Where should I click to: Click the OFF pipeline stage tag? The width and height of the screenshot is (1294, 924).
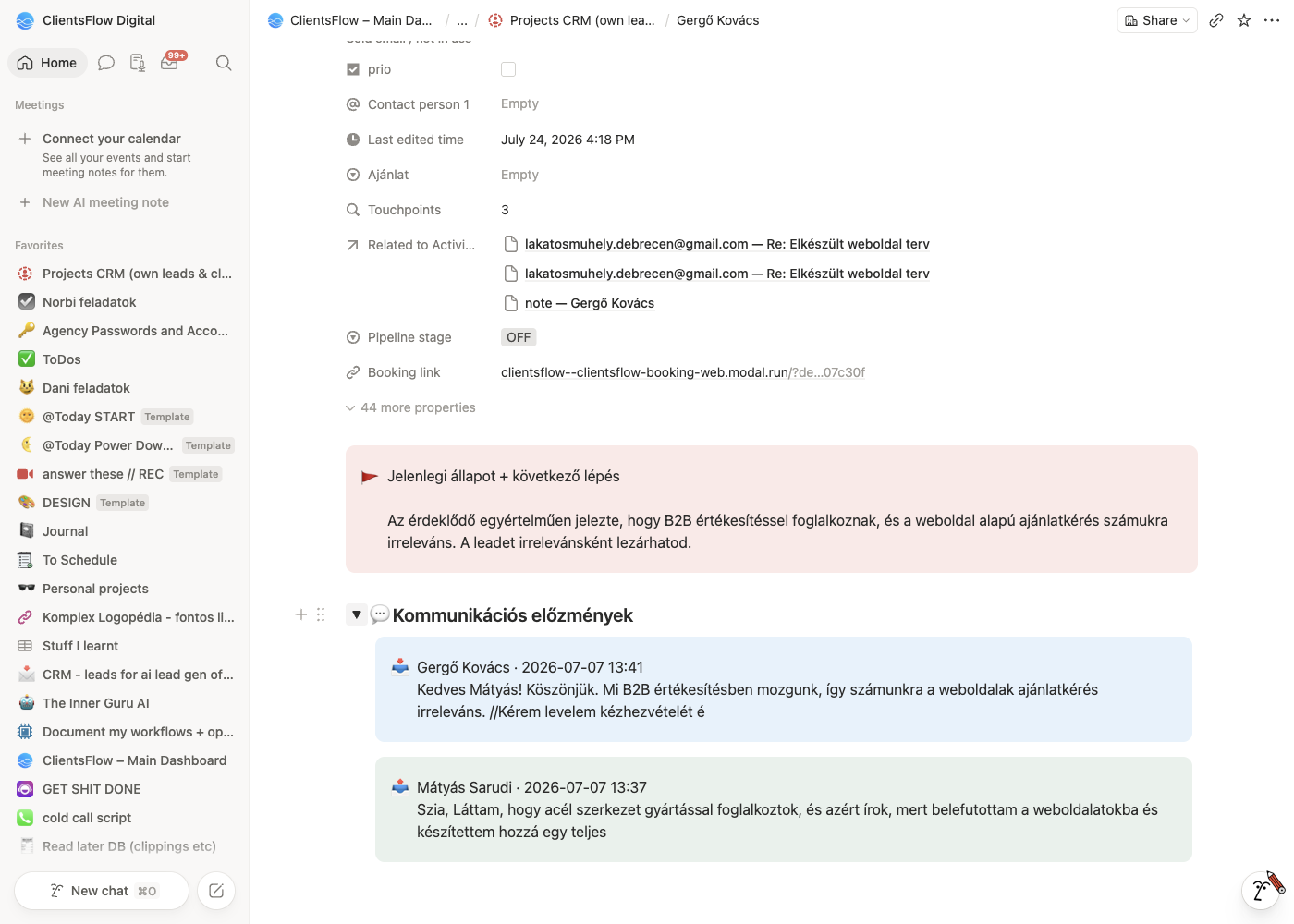(x=519, y=337)
